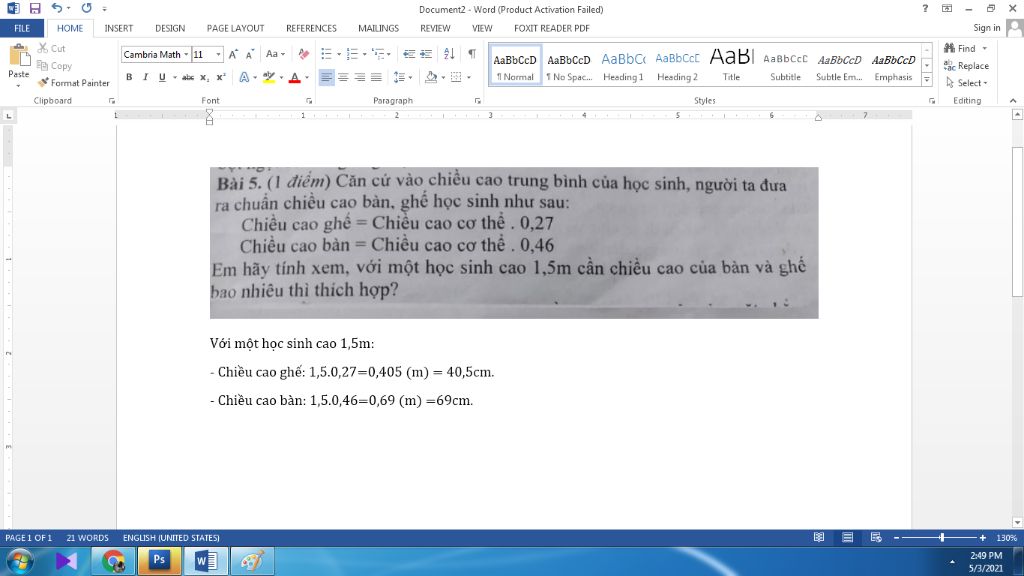Expand the Styles gallery

pyautogui.click(x=927, y=80)
